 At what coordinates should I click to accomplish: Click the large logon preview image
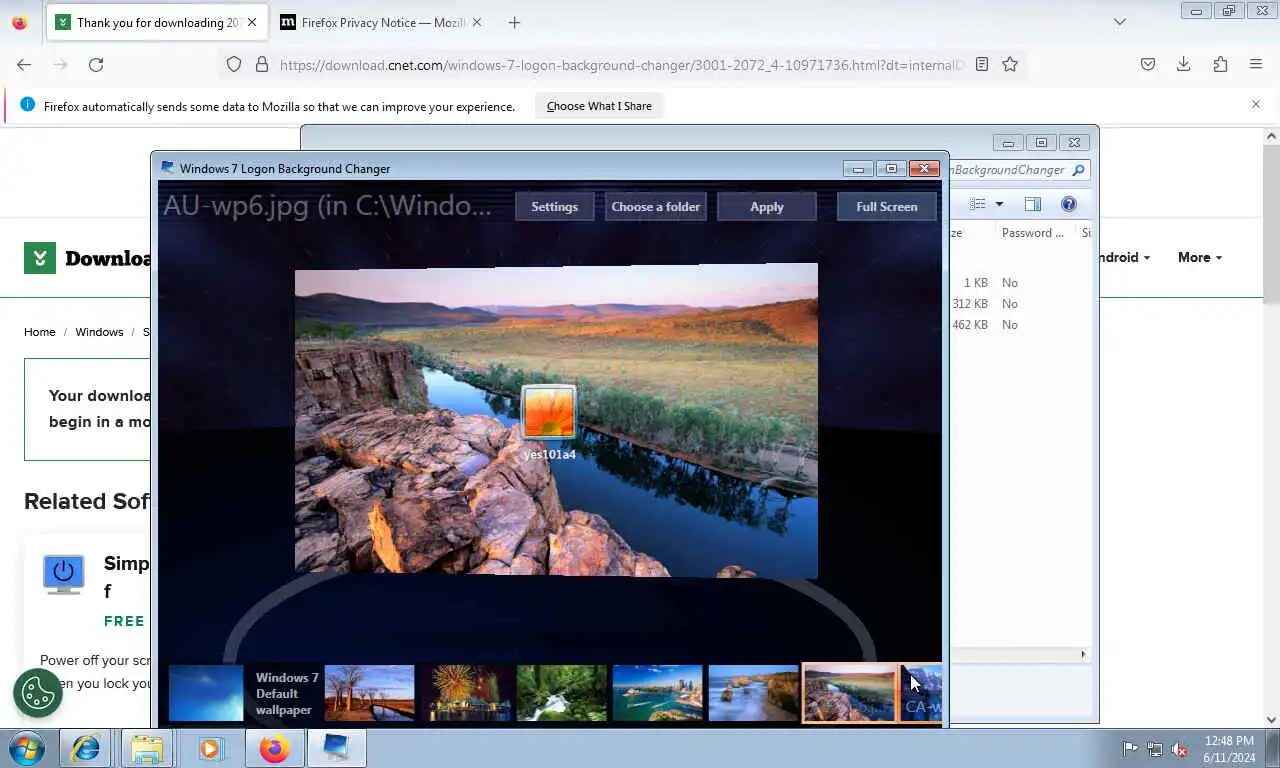(x=556, y=420)
